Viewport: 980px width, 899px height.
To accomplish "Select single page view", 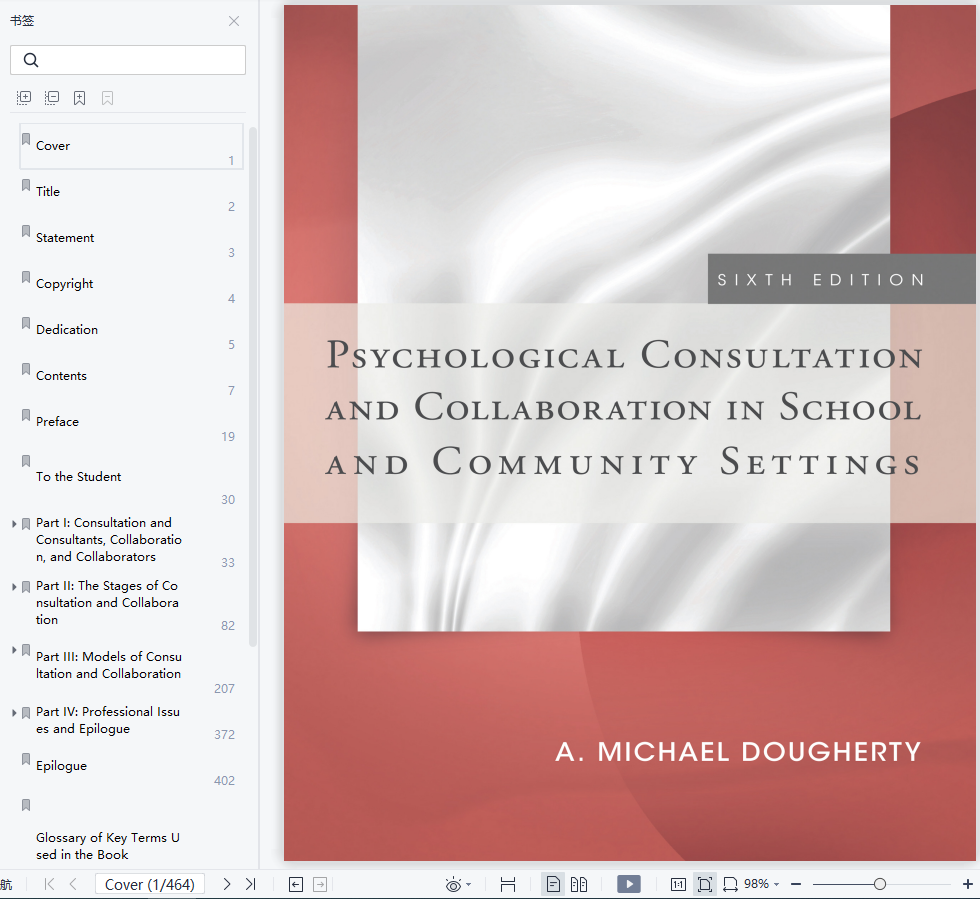I will tap(553, 884).
